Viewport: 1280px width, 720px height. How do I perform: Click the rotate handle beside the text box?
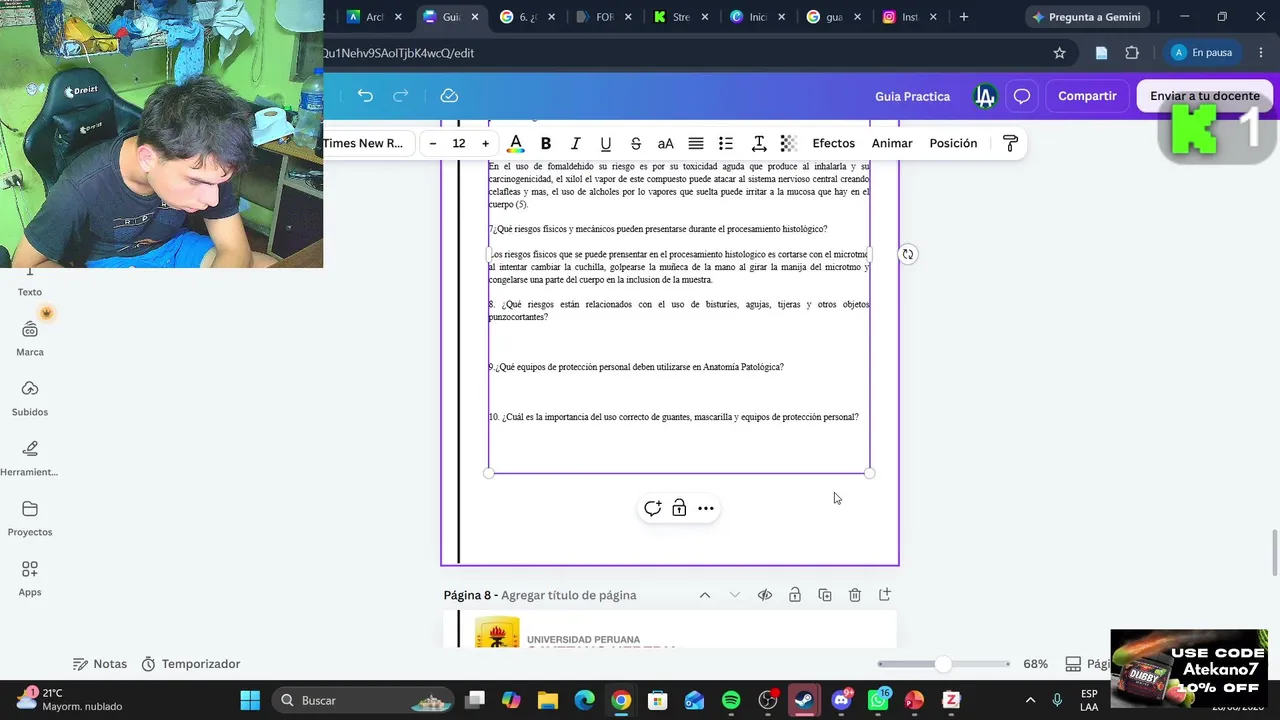click(907, 254)
